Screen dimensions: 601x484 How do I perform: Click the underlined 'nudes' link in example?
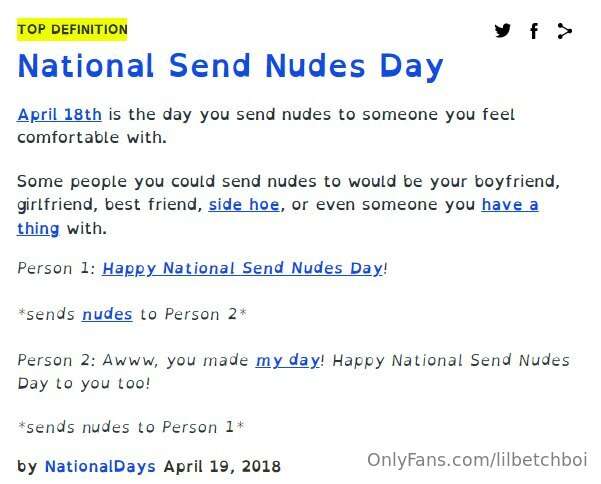pyautogui.click(x=107, y=314)
